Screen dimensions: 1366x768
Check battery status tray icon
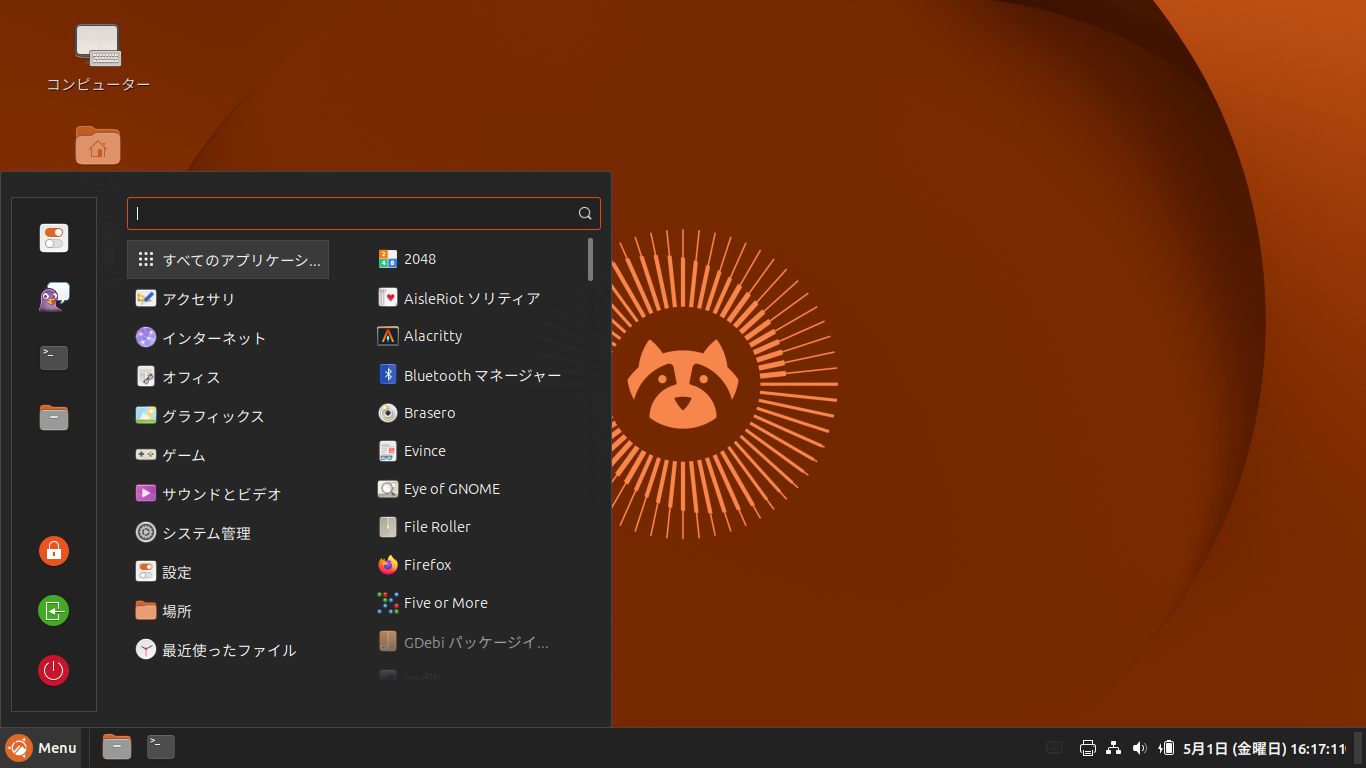(1166, 748)
